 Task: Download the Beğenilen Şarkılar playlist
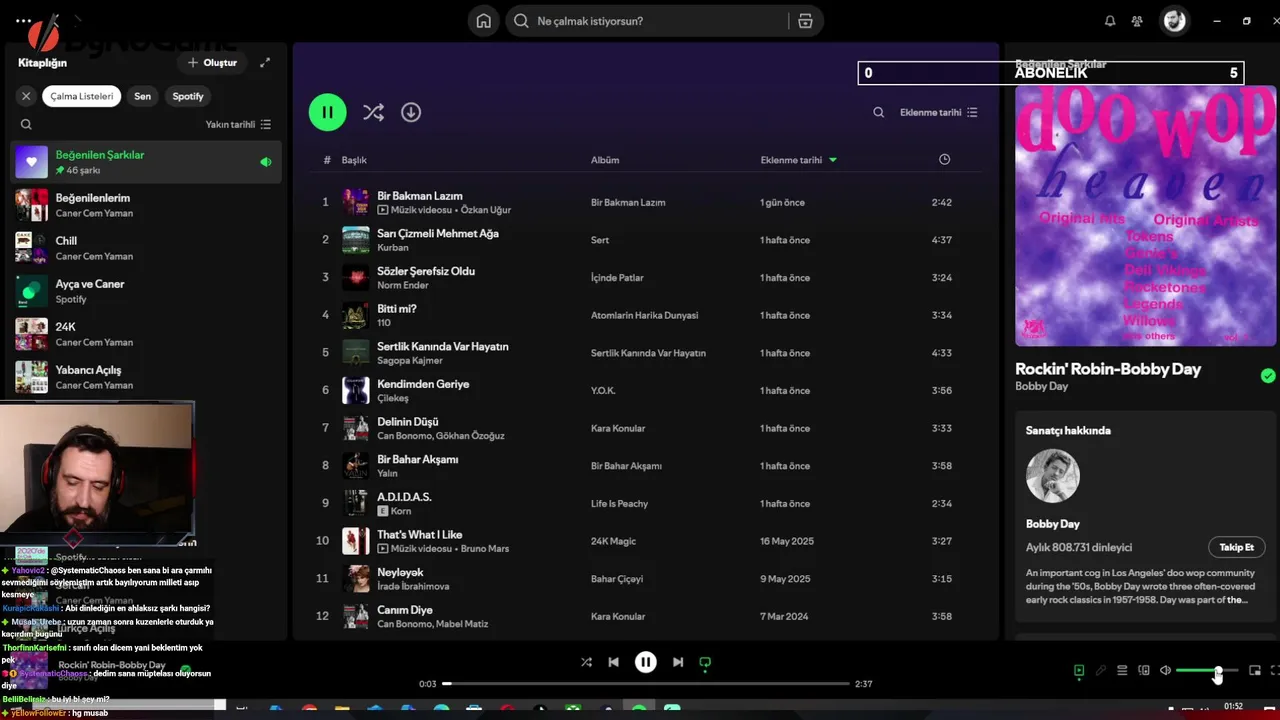[411, 112]
